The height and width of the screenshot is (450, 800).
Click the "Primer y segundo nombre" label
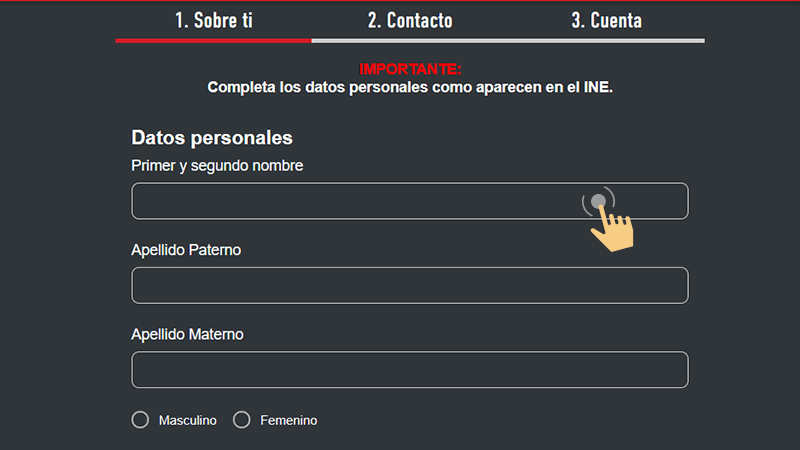pyautogui.click(x=217, y=165)
